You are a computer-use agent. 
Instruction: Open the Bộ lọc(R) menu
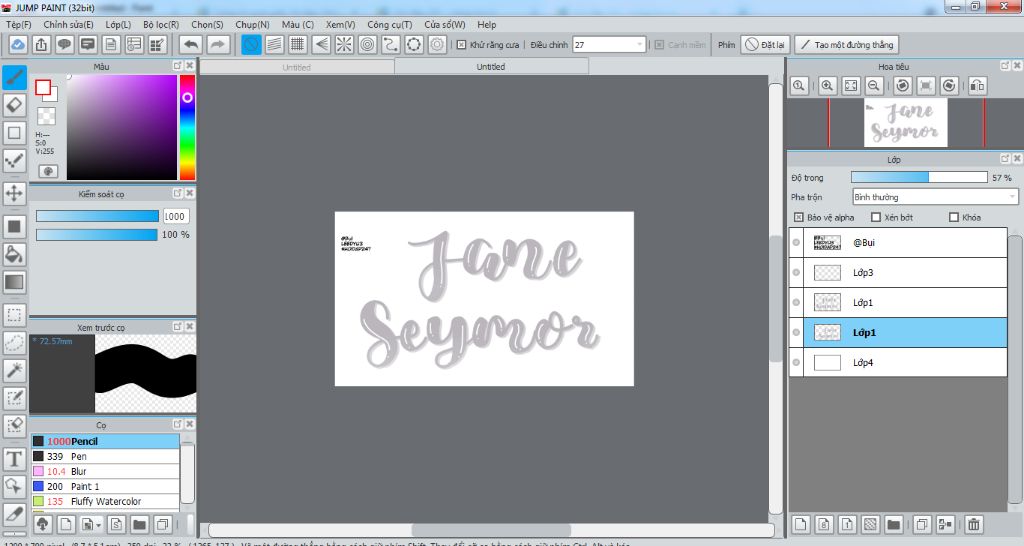click(x=161, y=24)
